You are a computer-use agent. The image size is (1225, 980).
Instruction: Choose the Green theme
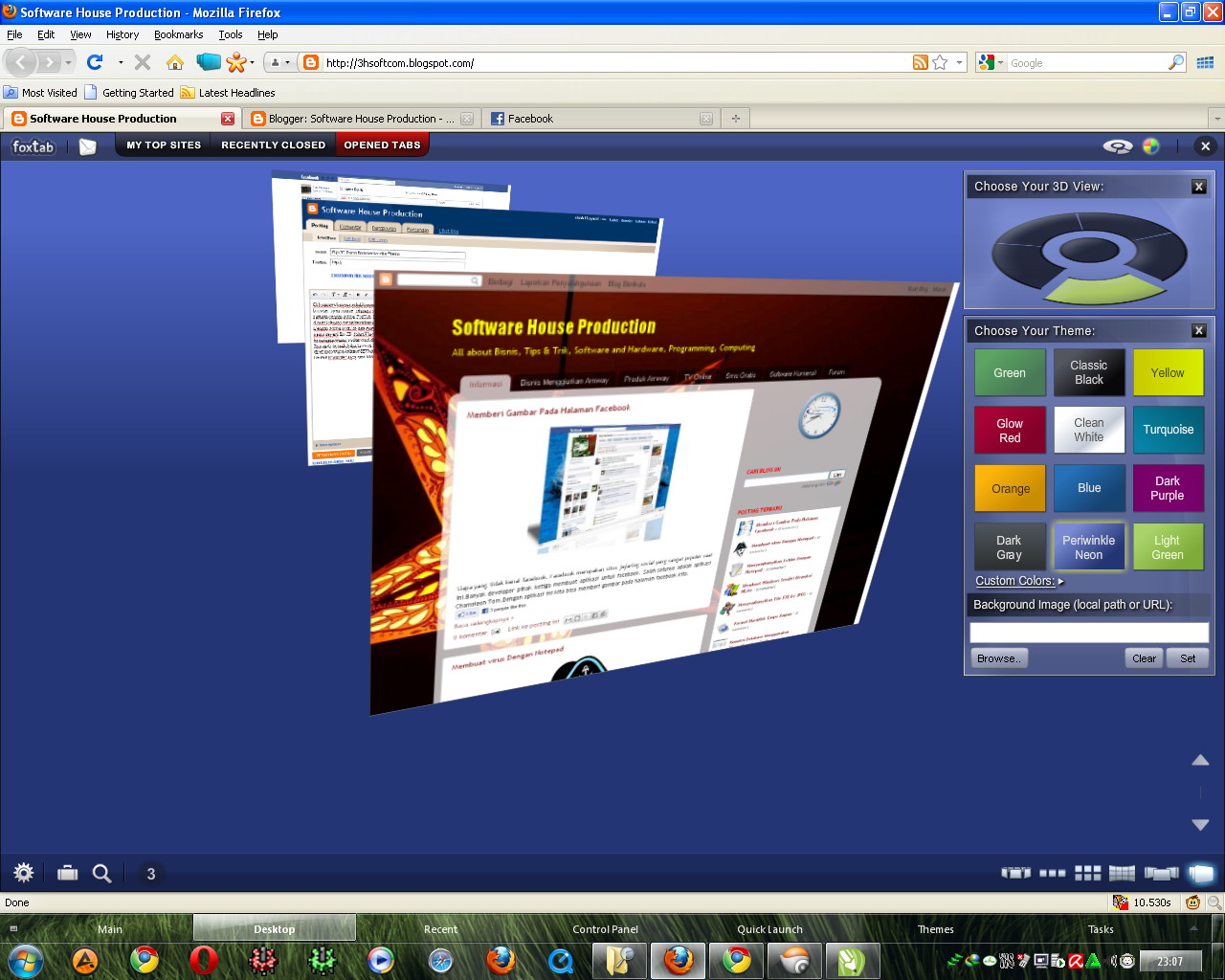[1010, 373]
